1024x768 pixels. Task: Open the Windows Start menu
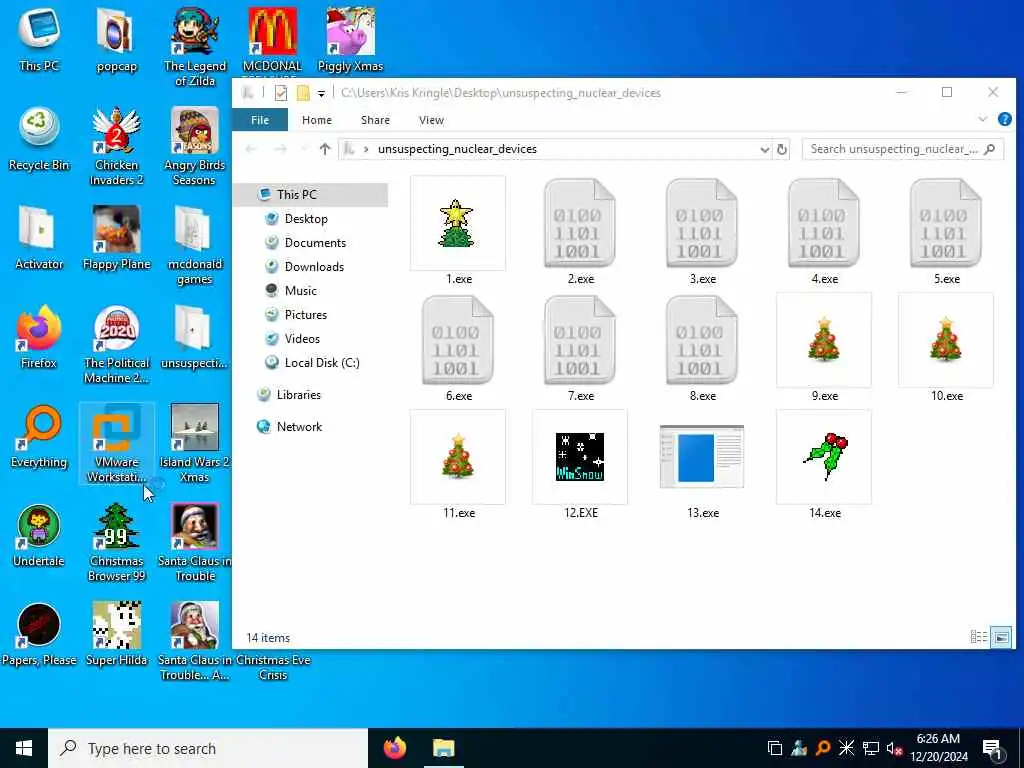click(24, 748)
